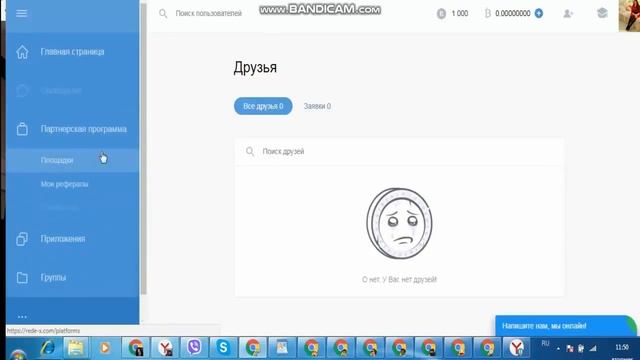Screen dimensions: 640x360
Task: Select the Все друзья 0 tab
Action: [x=263, y=106]
